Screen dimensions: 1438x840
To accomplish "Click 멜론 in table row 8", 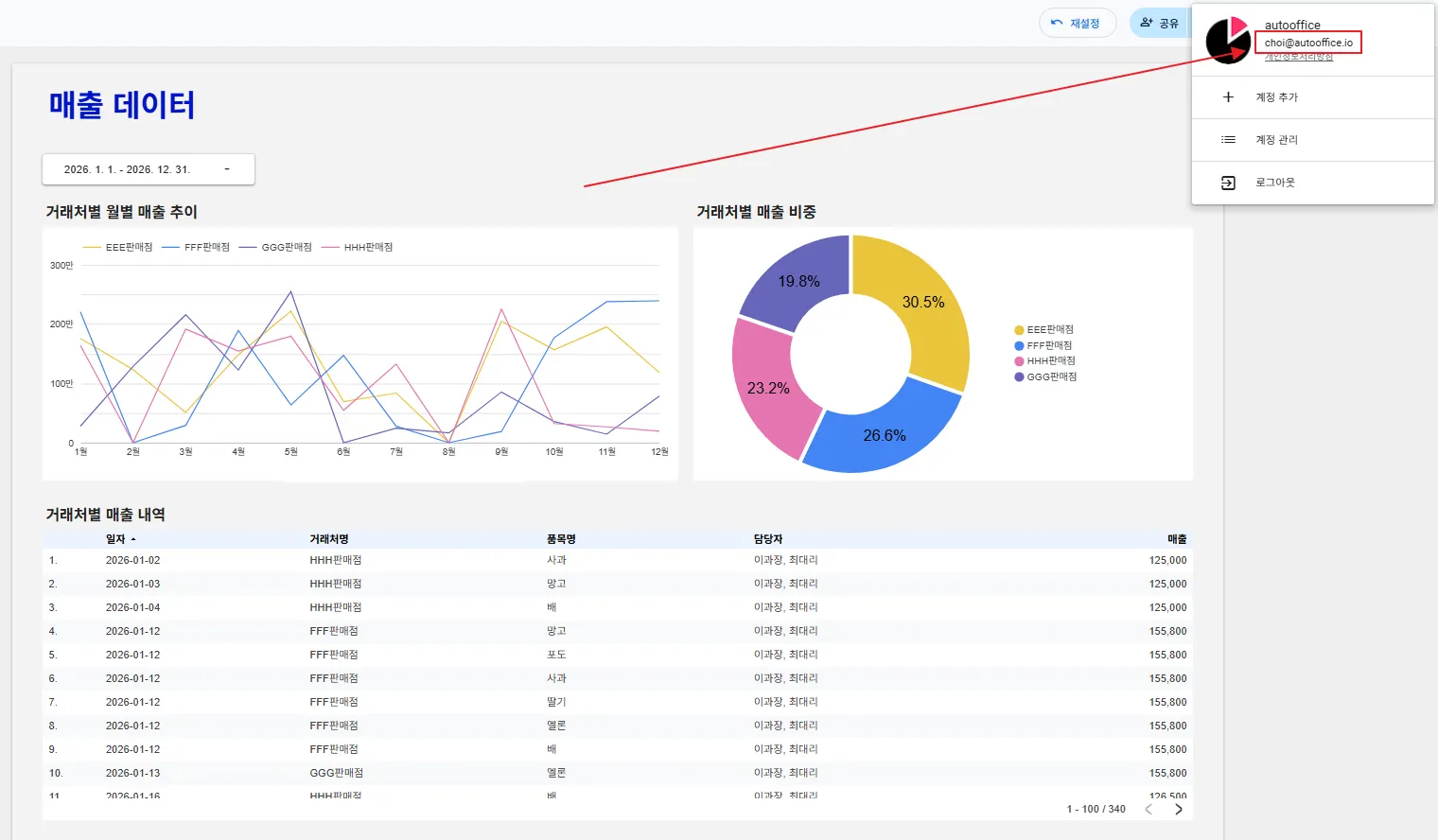I will (556, 726).
